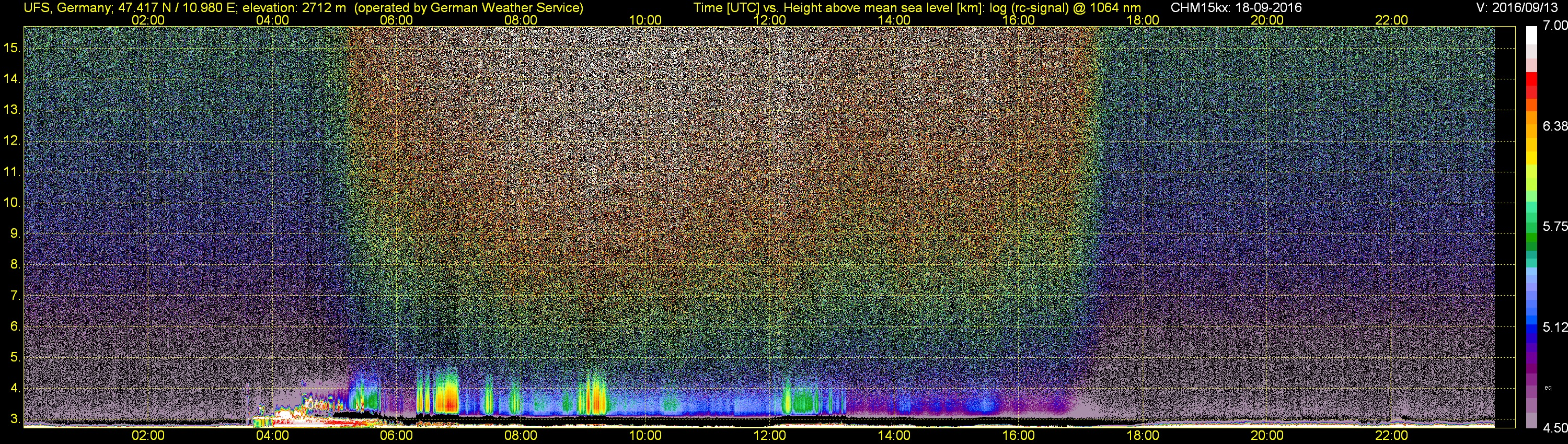Click the lower time axis '02:00' tick label
This screenshot has width=1568, height=444.
[148, 436]
